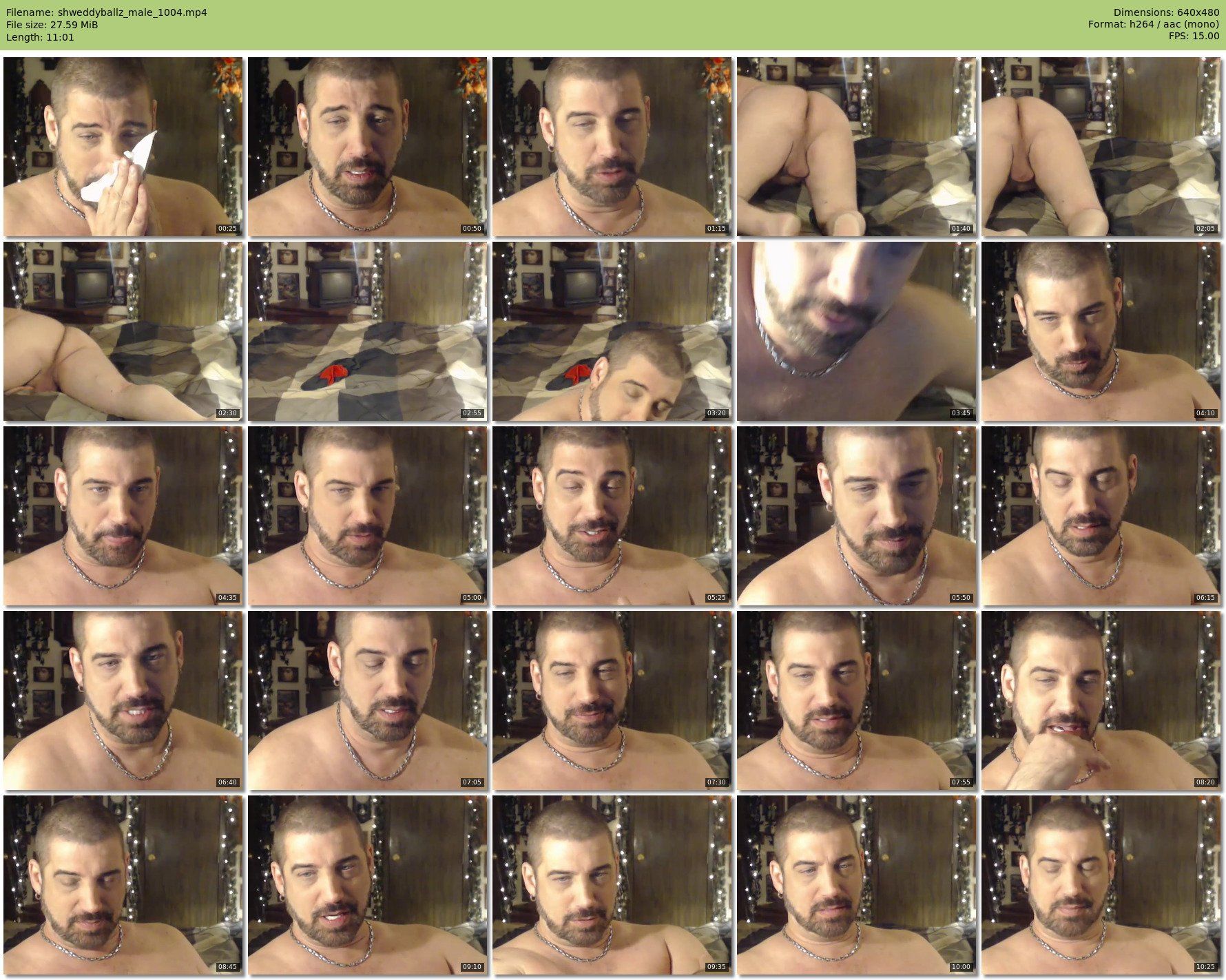This screenshot has height=980, width=1226.
Task: Select the thumbnail stamped 01:15
Action: [x=612, y=147]
